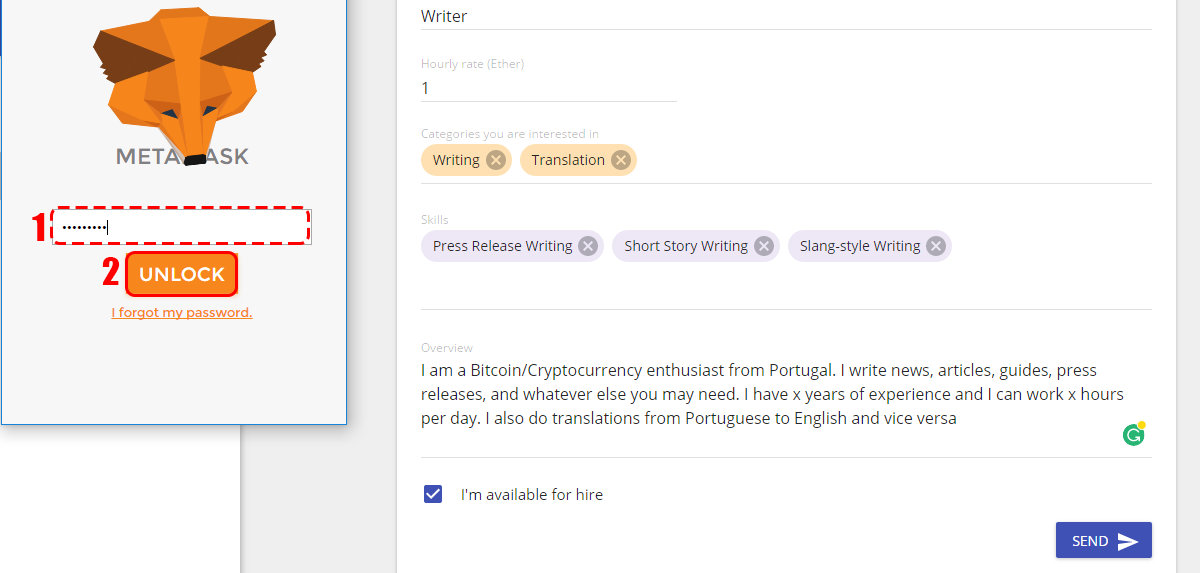Select the Press Release Writing chip label

[x=503, y=246]
